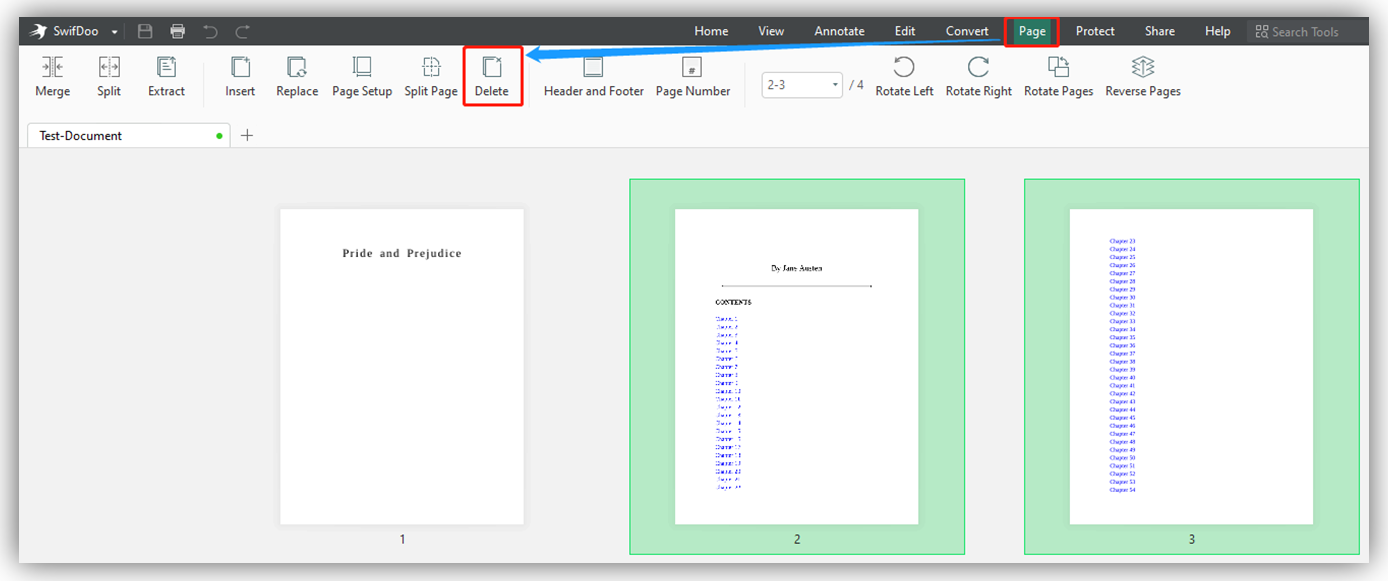
Task: Click Reverse Pages
Action: coord(1143,77)
